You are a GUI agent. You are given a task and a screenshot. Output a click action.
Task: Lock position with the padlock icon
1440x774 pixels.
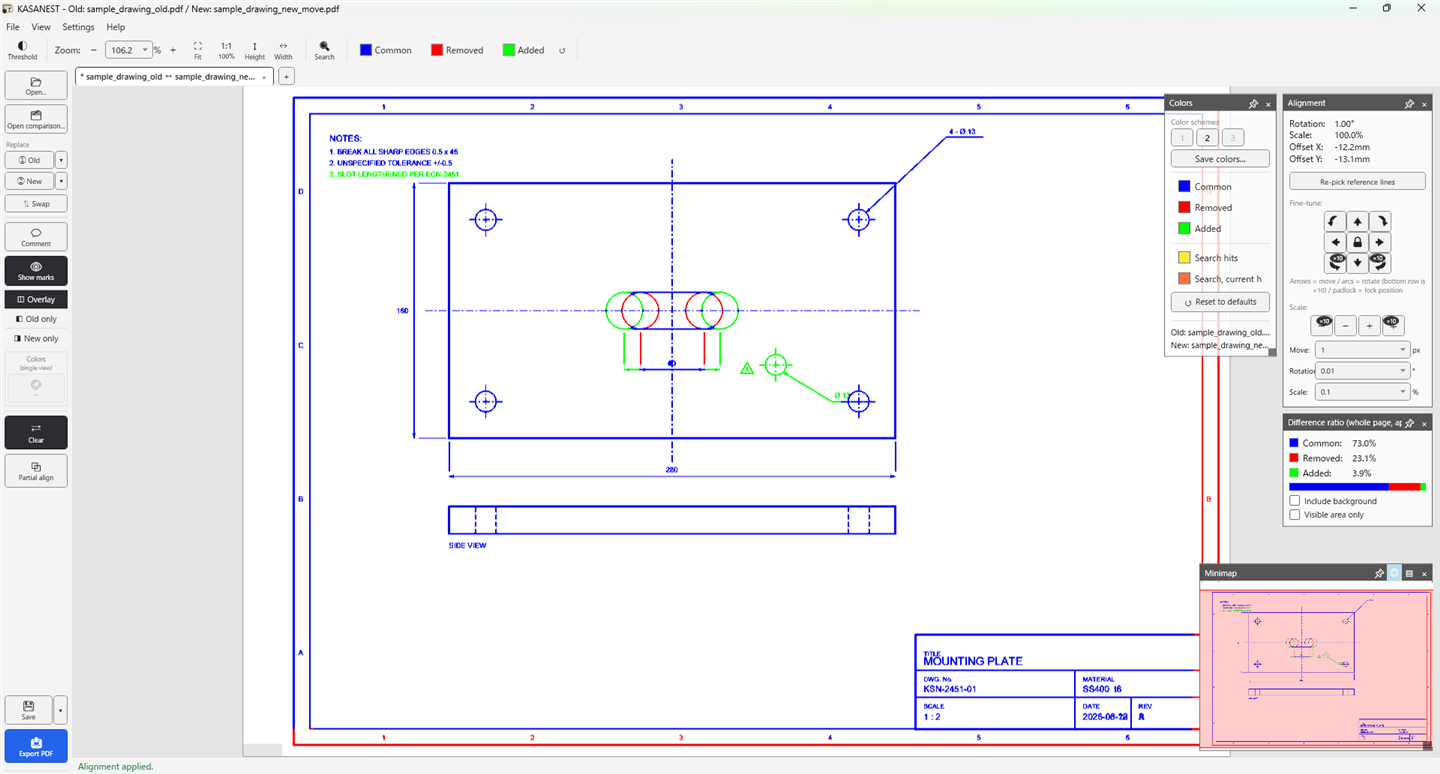[1357, 242]
